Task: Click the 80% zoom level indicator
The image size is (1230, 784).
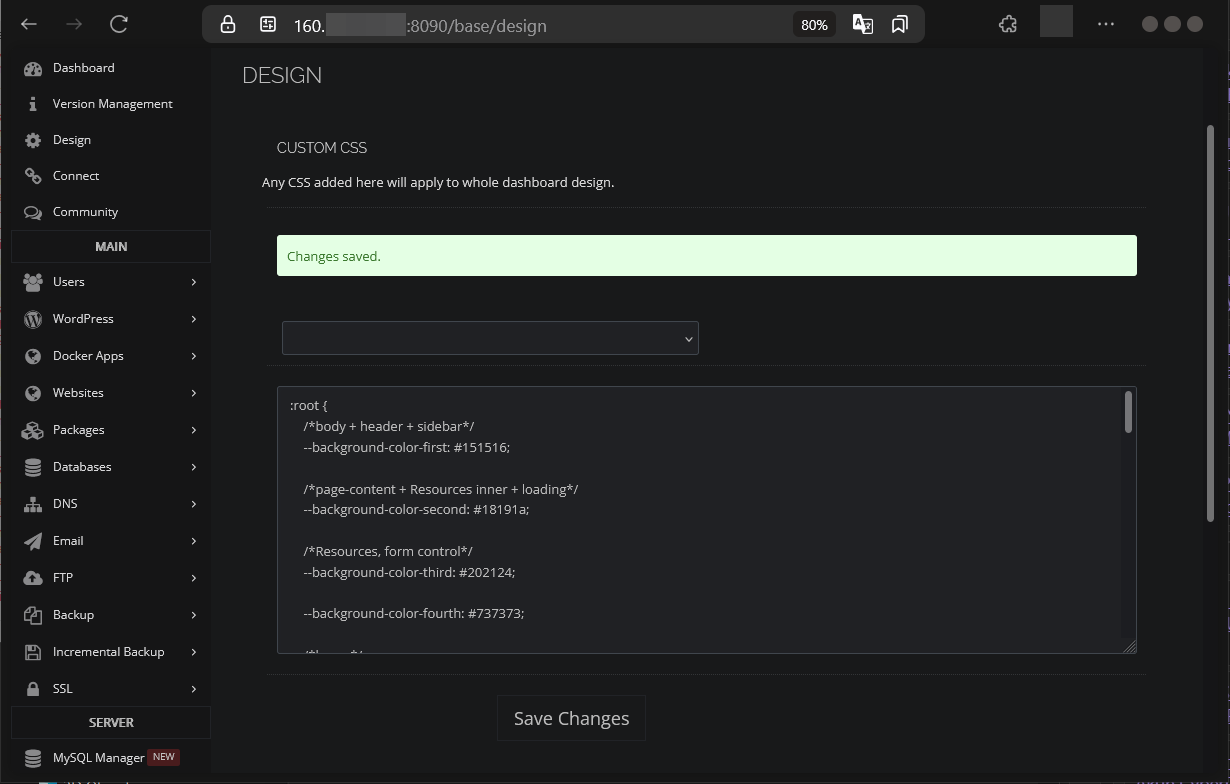Action: (x=814, y=25)
